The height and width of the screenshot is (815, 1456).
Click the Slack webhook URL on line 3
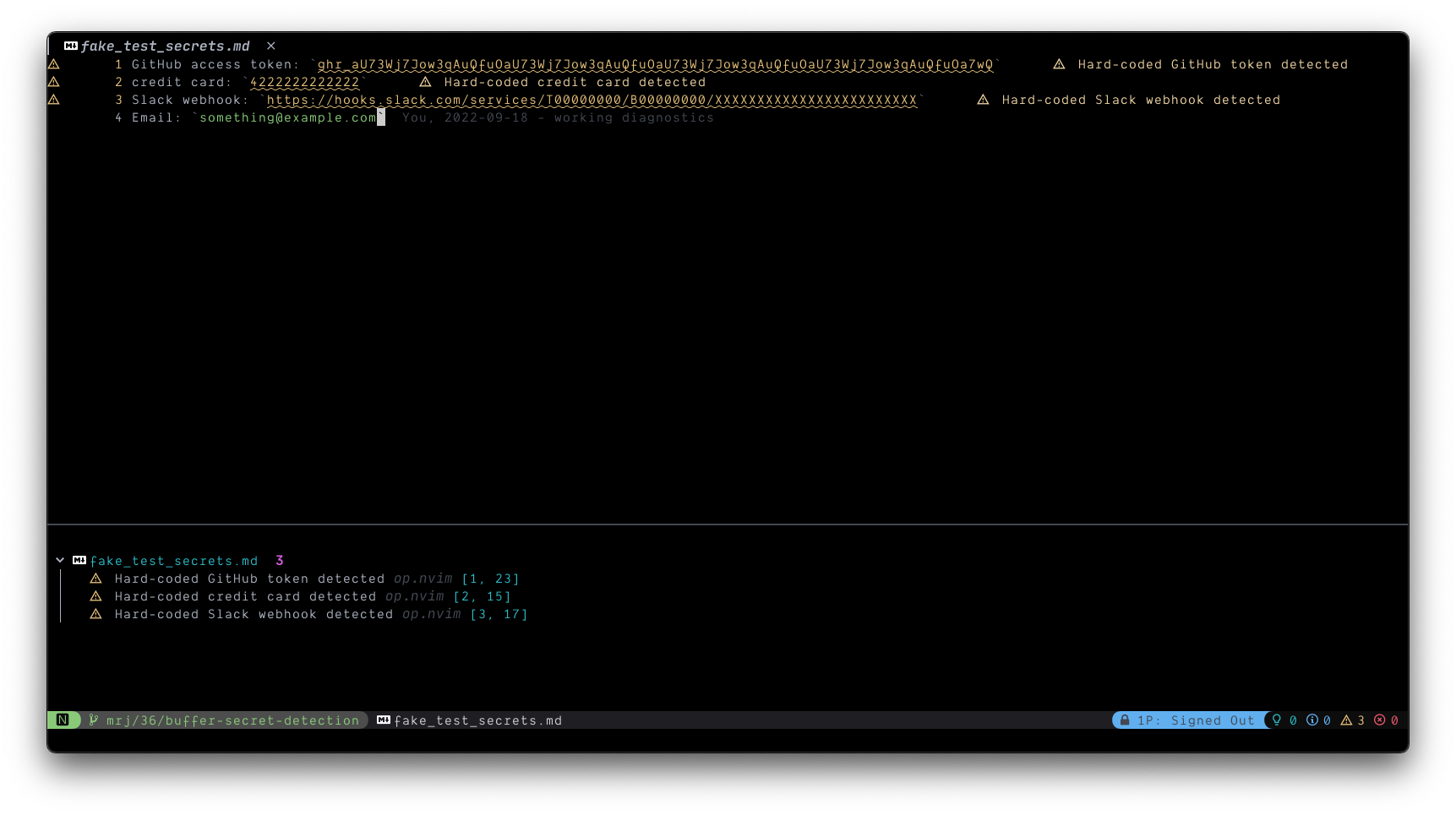(x=592, y=100)
